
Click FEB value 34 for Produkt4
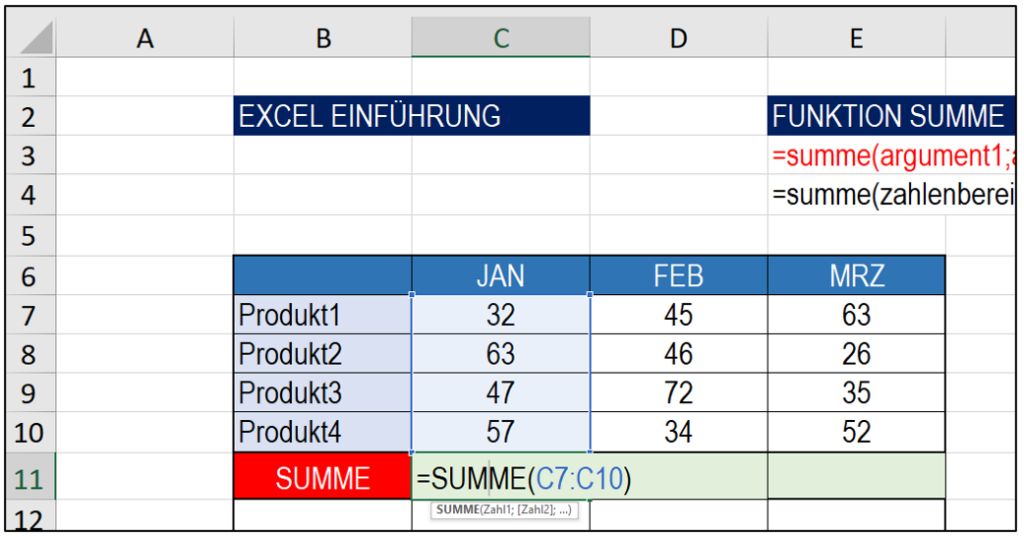click(679, 432)
